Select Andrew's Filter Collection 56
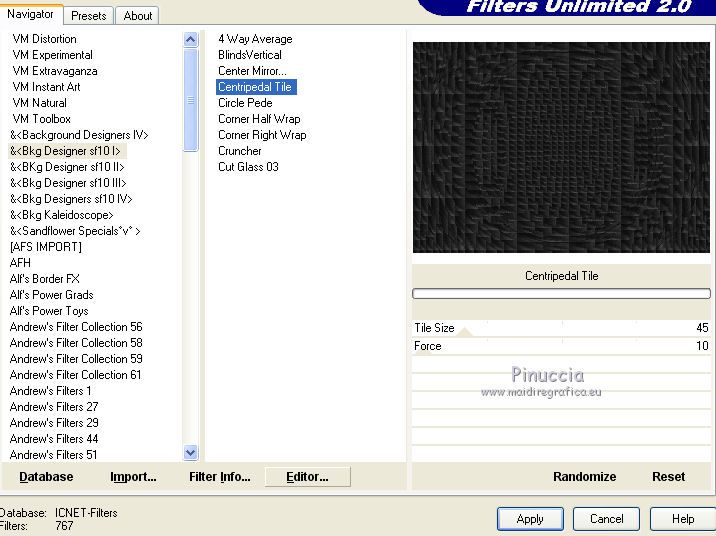 point(76,327)
